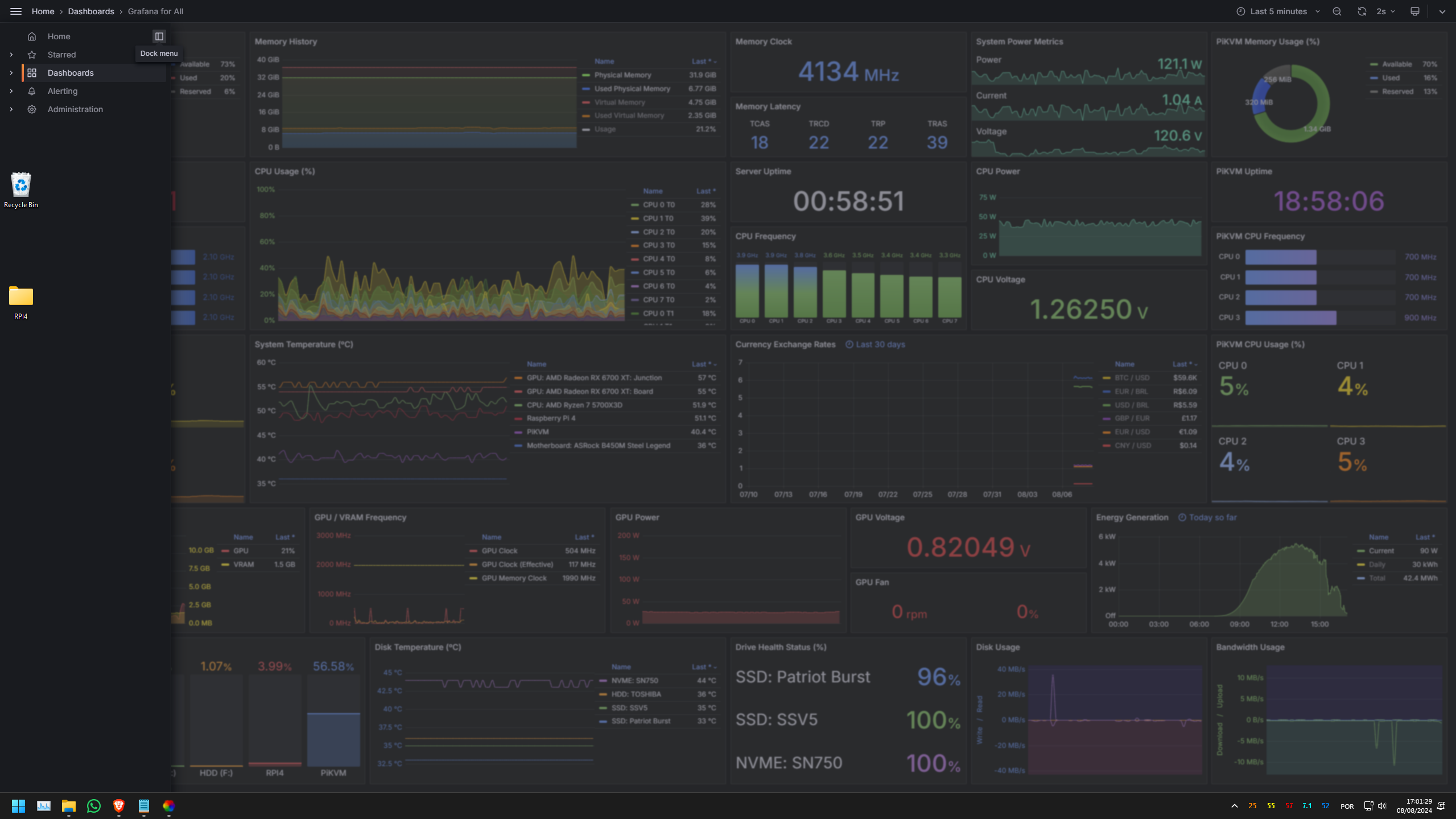The width and height of the screenshot is (1456, 819).
Task: Click the CPU 0 frequency bar
Action: pyautogui.click(x=747, y=290)
